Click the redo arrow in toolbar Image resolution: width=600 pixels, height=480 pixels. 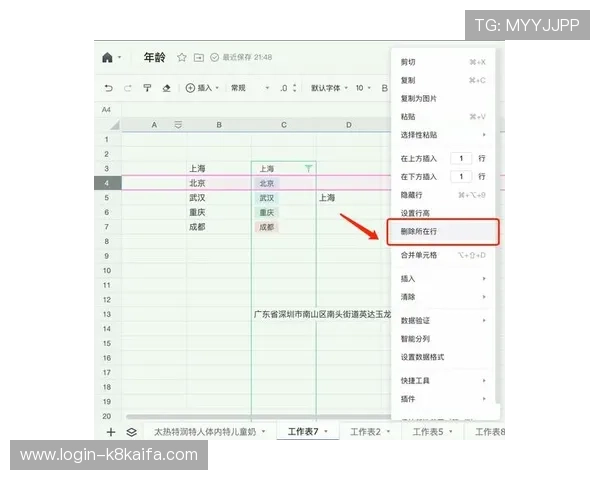[x=127, y=88]
